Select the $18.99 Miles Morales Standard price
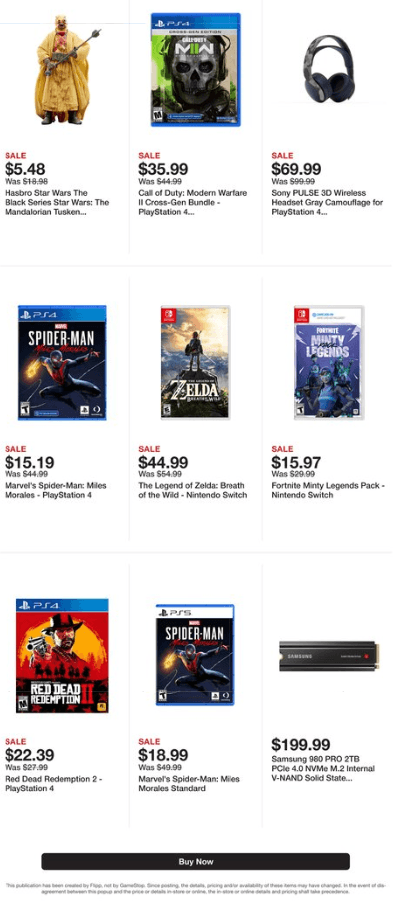The height and width of the screenshot is (906, 393). 163,755
